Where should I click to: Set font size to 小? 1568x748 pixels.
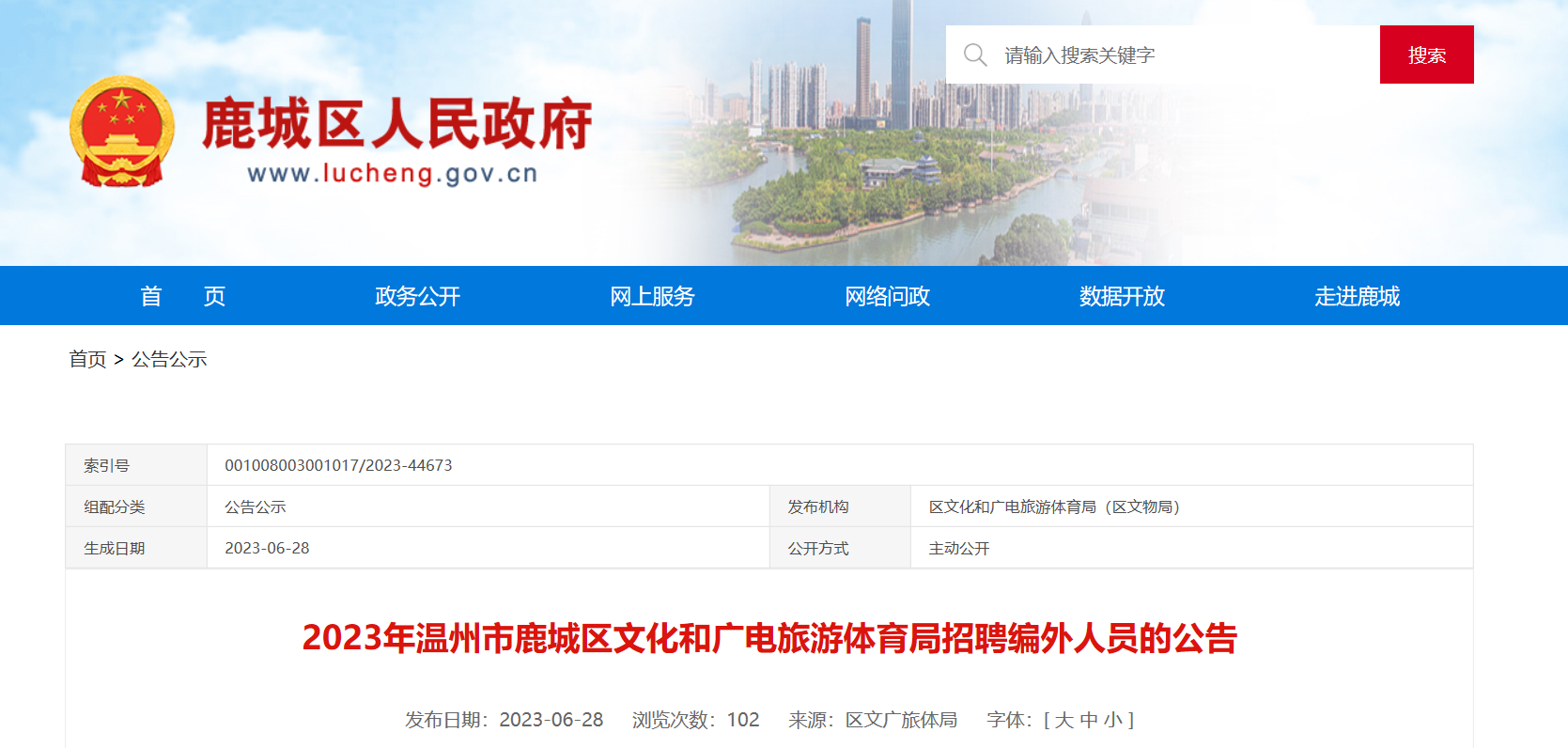pyautogui.click(x=1113, y=720)
